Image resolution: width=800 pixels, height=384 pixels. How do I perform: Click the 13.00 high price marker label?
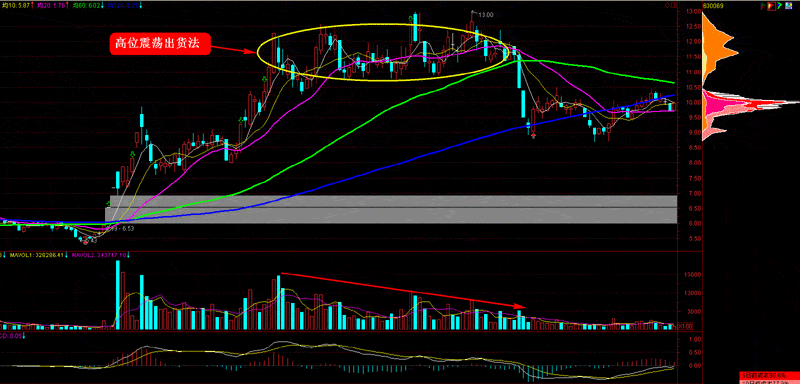485,15
